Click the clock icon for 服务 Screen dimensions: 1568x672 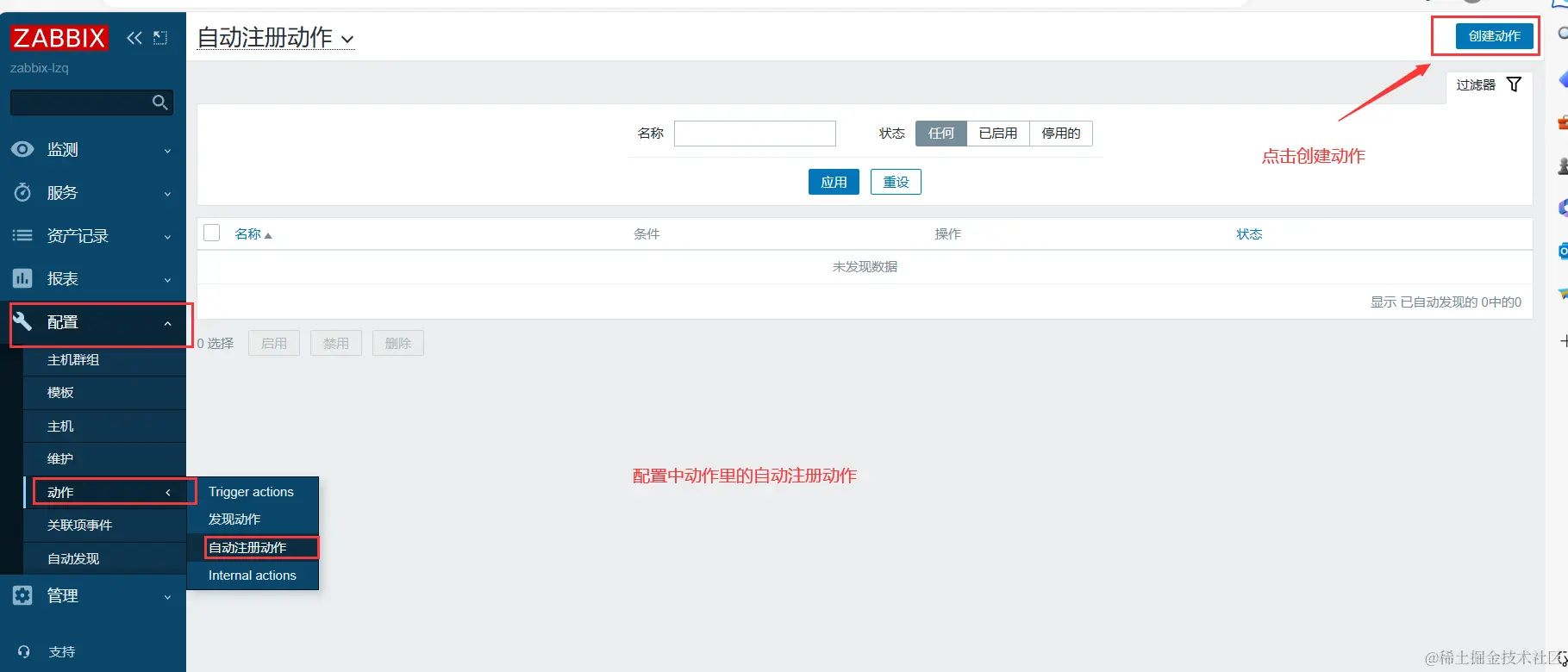tap(22, 192)
